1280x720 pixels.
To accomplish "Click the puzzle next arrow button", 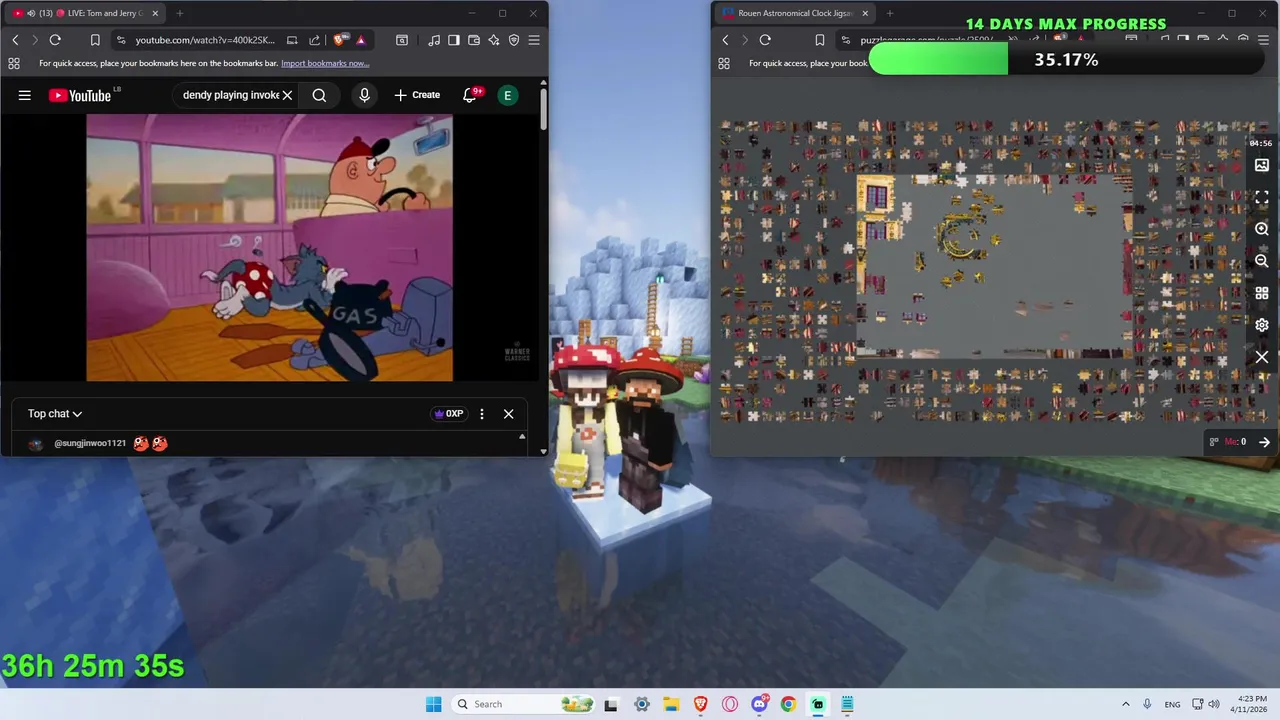I will click(1264, 442).
